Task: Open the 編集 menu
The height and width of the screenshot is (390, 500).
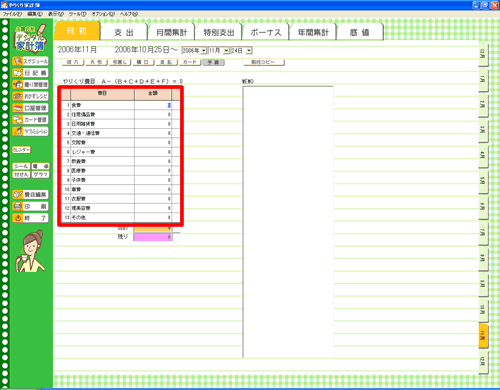Action: (x=35, y=14)
